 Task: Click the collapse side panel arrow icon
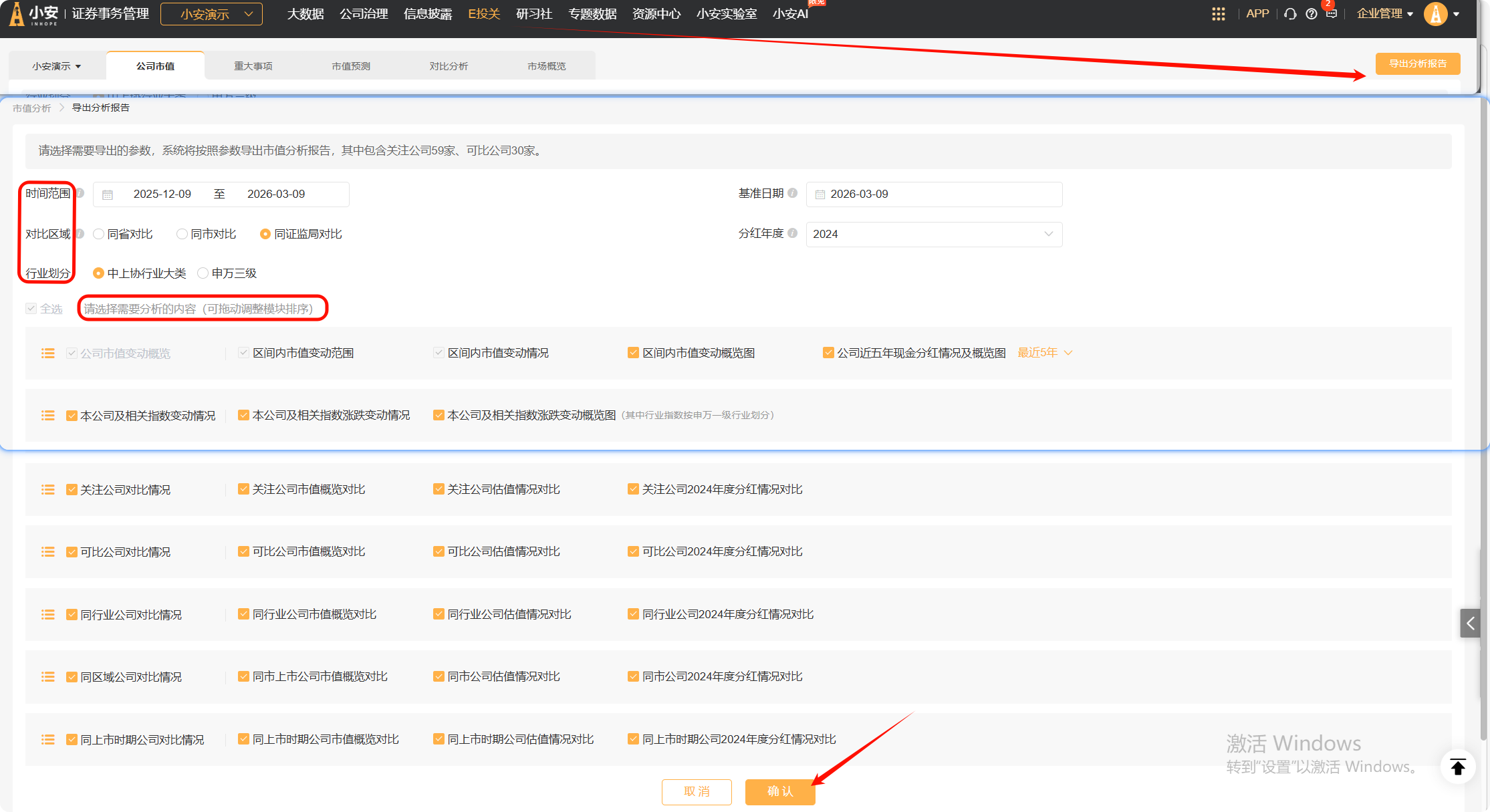pyautogui.click(x=1470, y=624)
